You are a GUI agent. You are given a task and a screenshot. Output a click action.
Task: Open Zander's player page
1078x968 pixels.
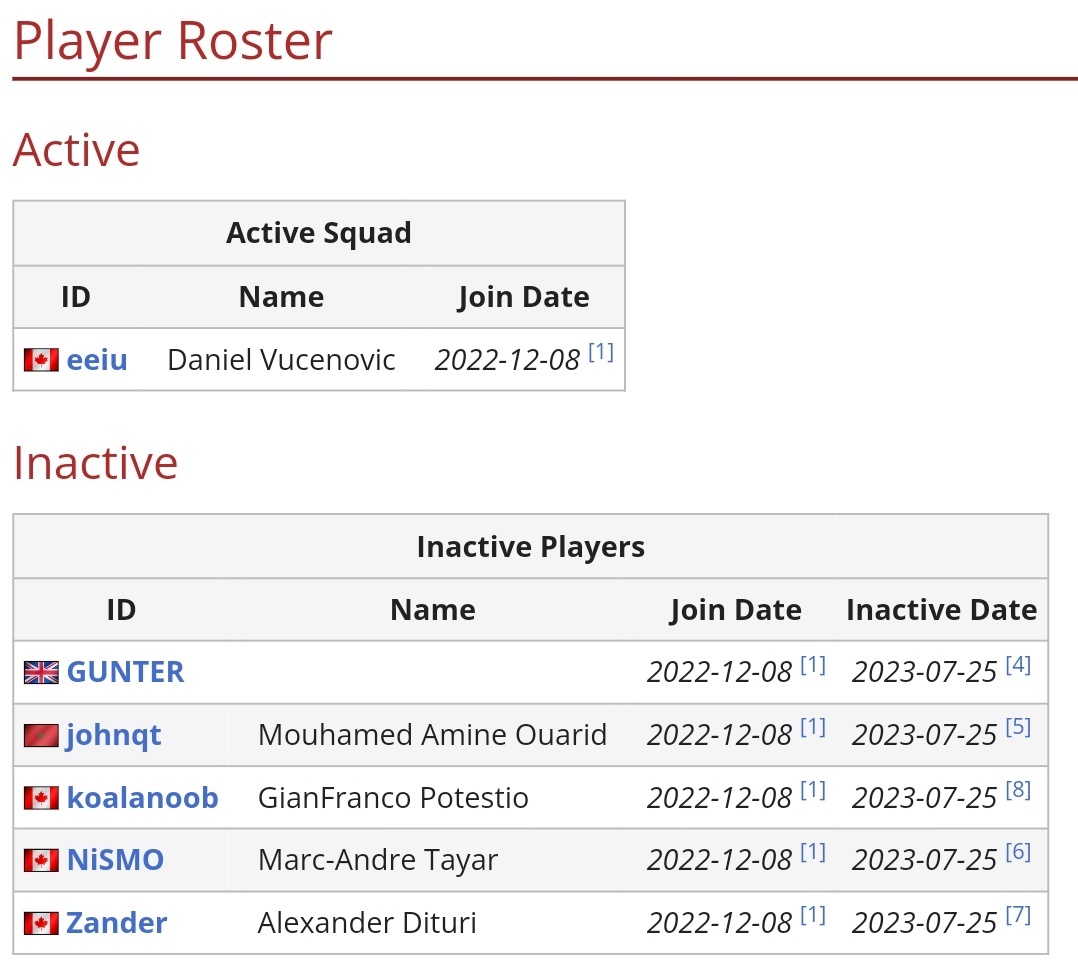click(x=116, y=923)
